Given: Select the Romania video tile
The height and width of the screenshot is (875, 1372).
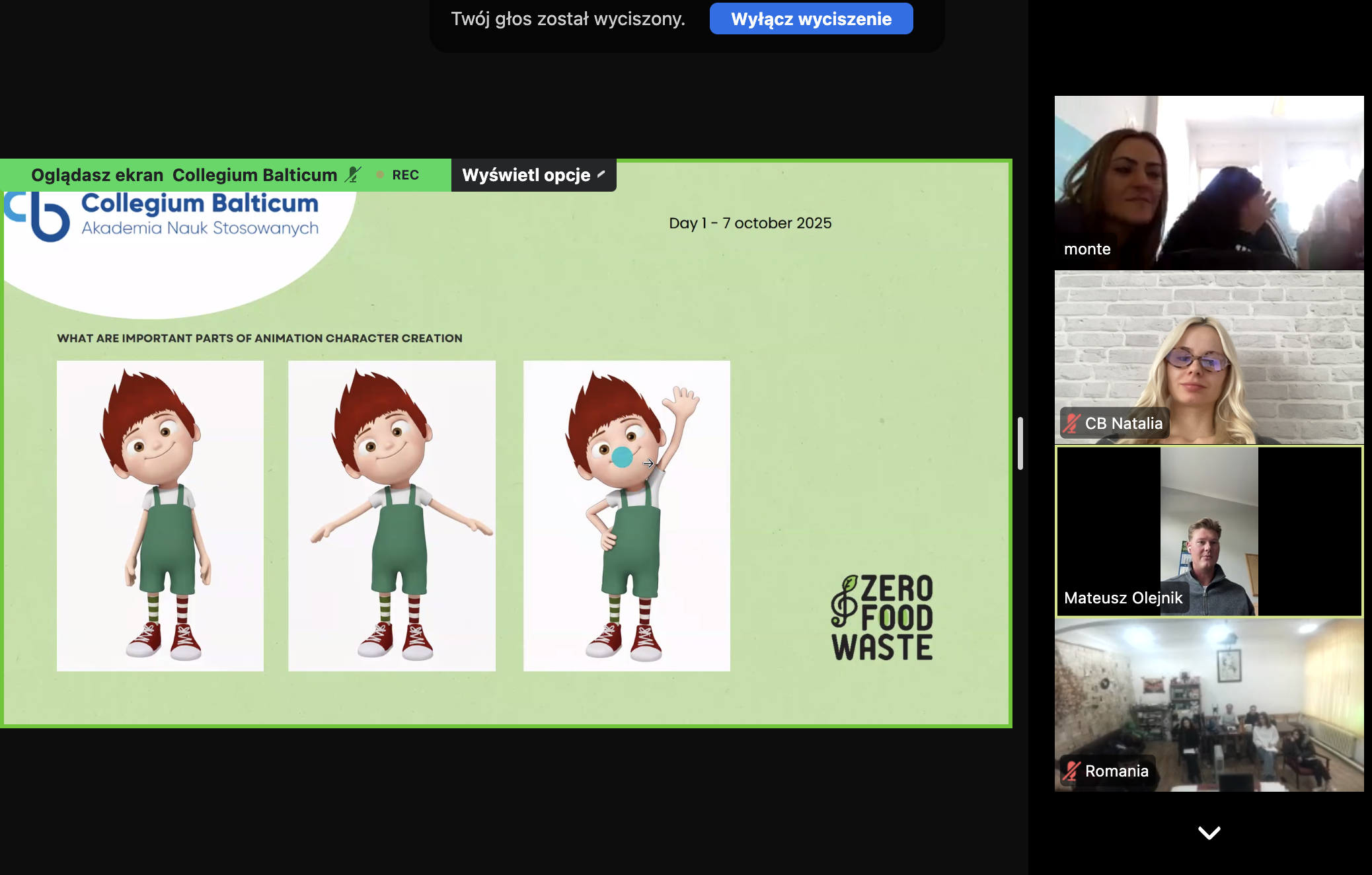Looking at the screenshot, I should (1209, 705).
